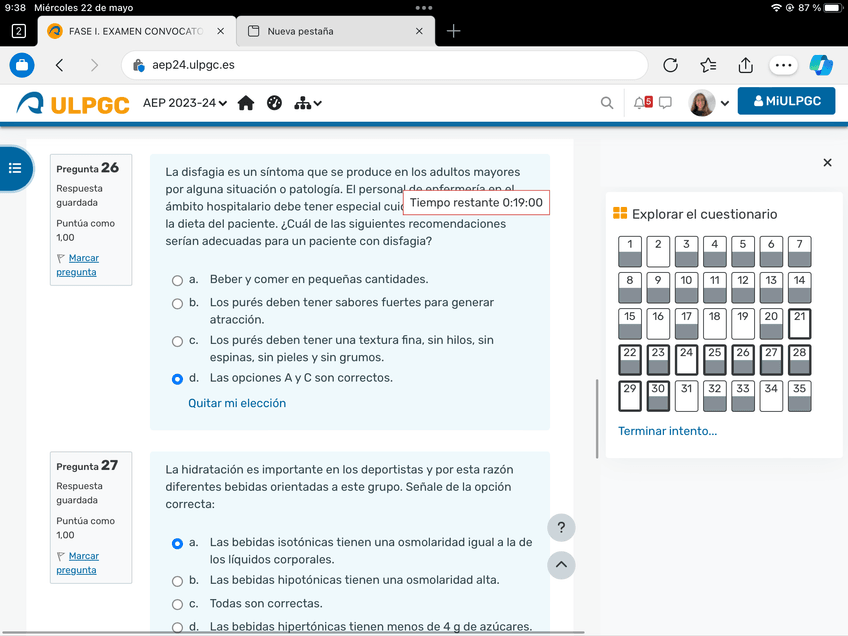Open the search magnifier icon

pos(607,103)
